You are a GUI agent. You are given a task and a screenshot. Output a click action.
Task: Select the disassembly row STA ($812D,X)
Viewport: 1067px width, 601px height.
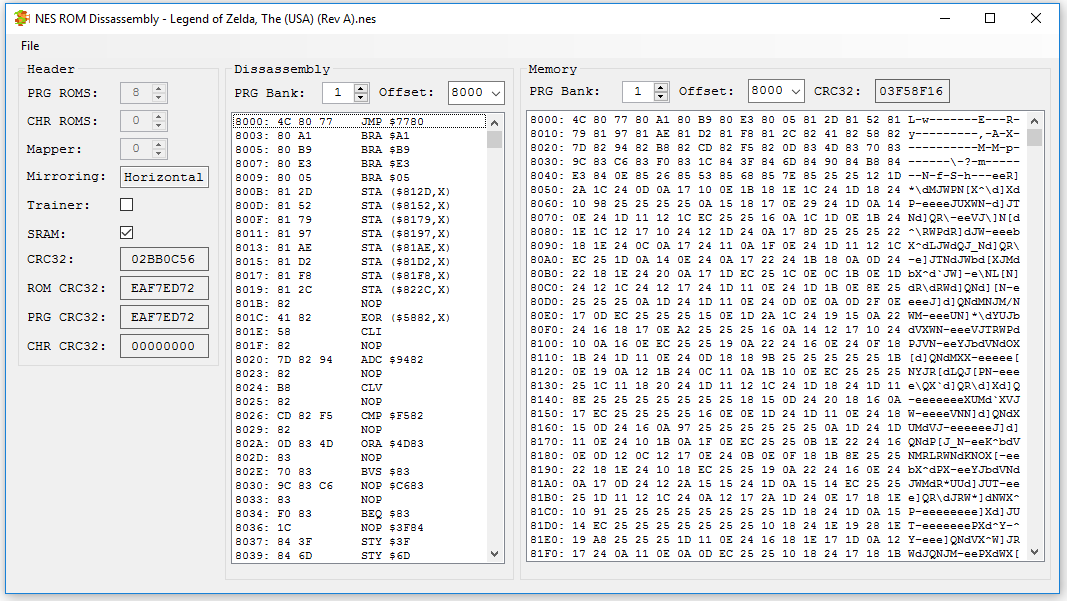tap(359, 192)
